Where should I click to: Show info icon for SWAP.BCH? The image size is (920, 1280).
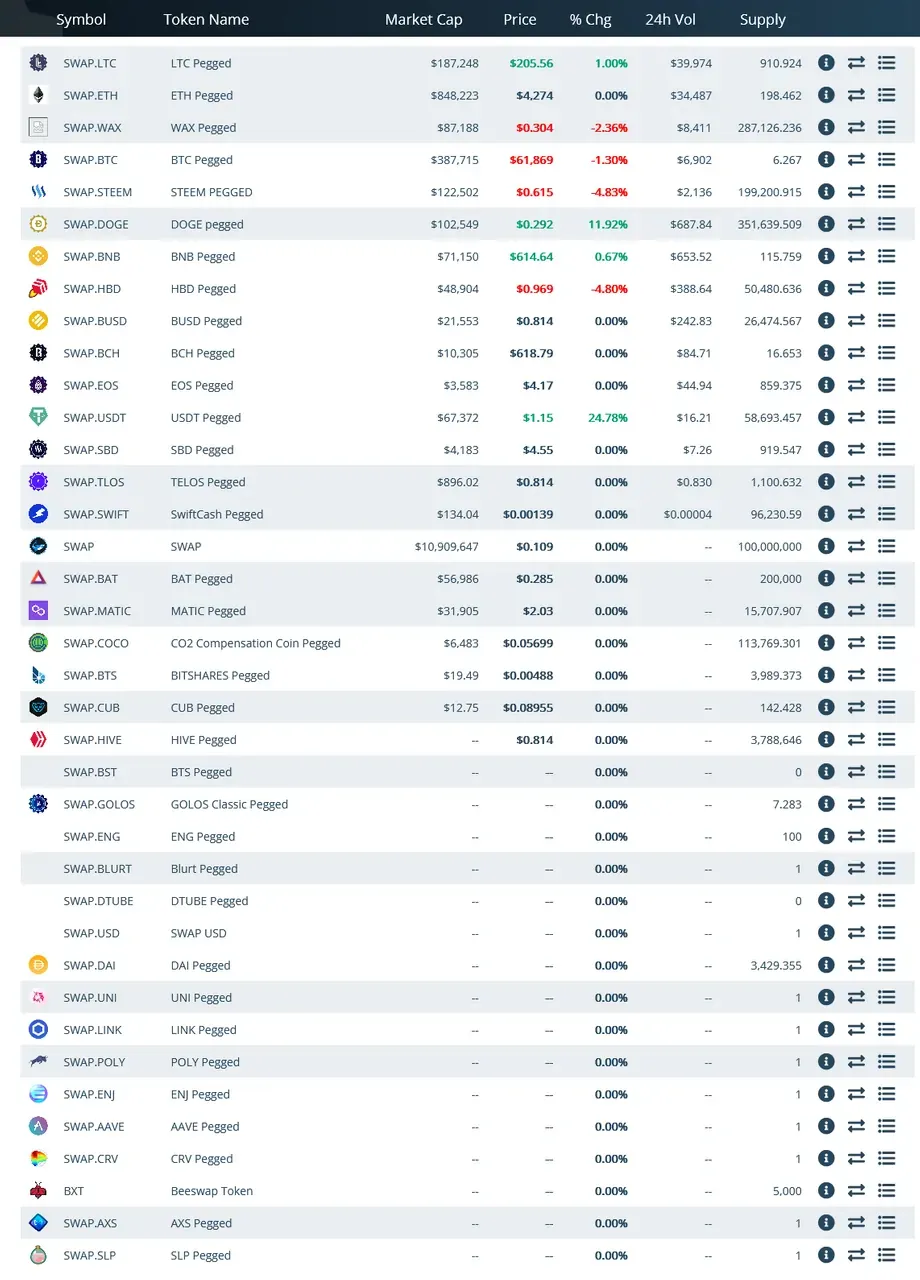click(826, 353)
